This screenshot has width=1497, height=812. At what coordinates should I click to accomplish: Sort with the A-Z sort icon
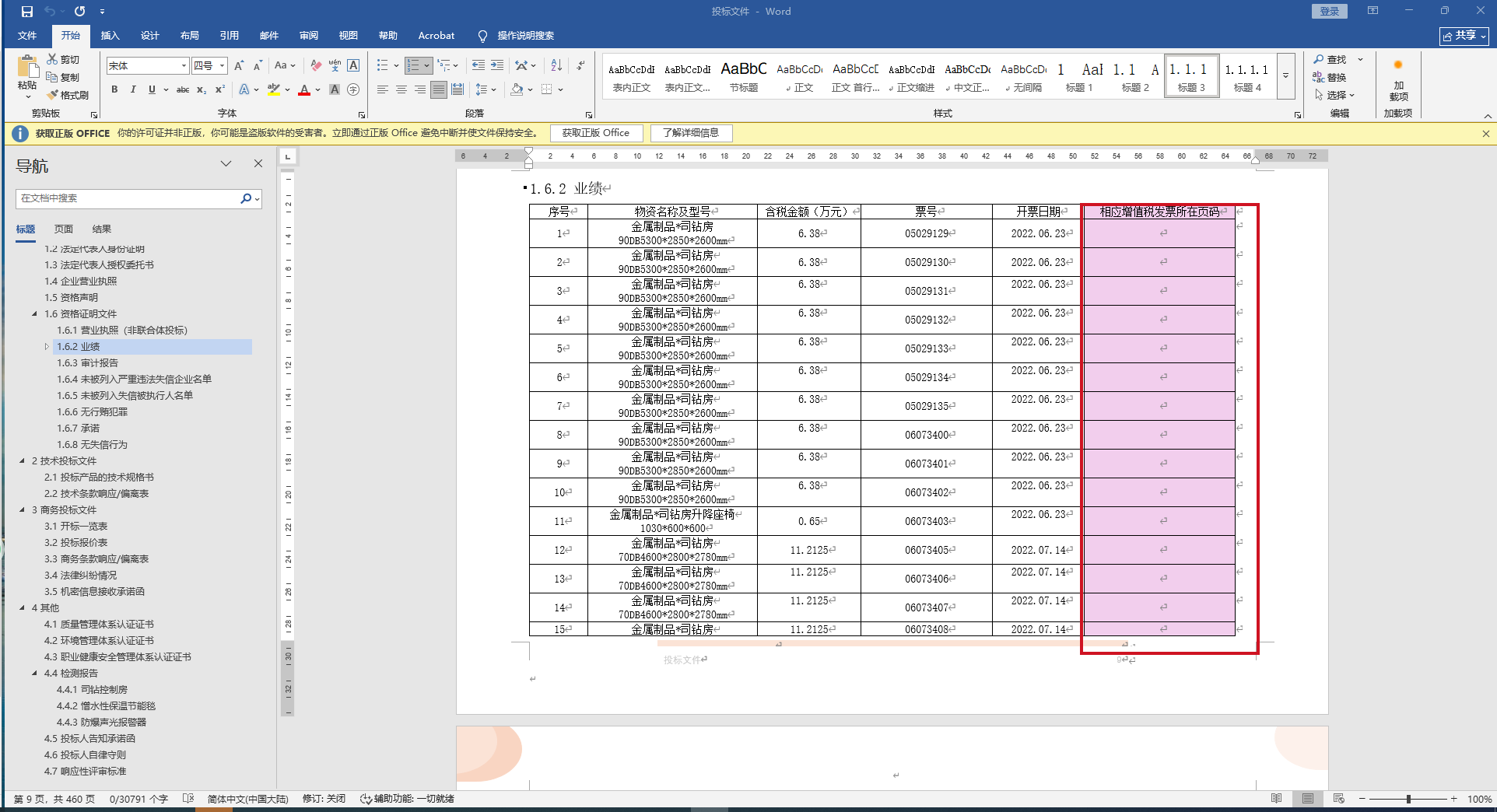click(556, 66)
